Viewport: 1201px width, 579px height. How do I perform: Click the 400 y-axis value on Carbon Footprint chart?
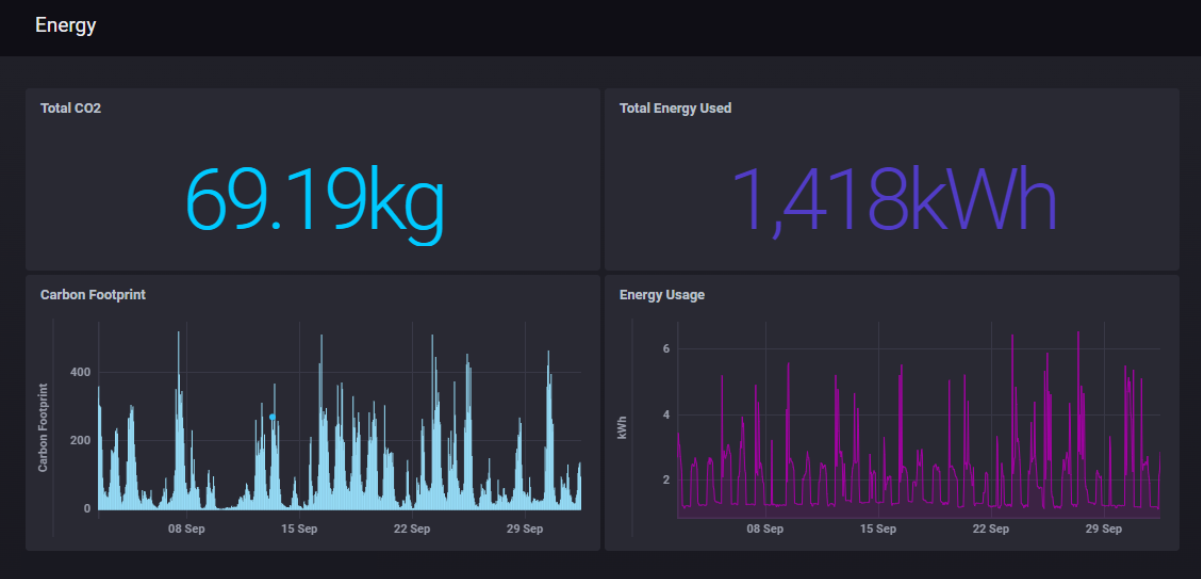pos(80,372)
